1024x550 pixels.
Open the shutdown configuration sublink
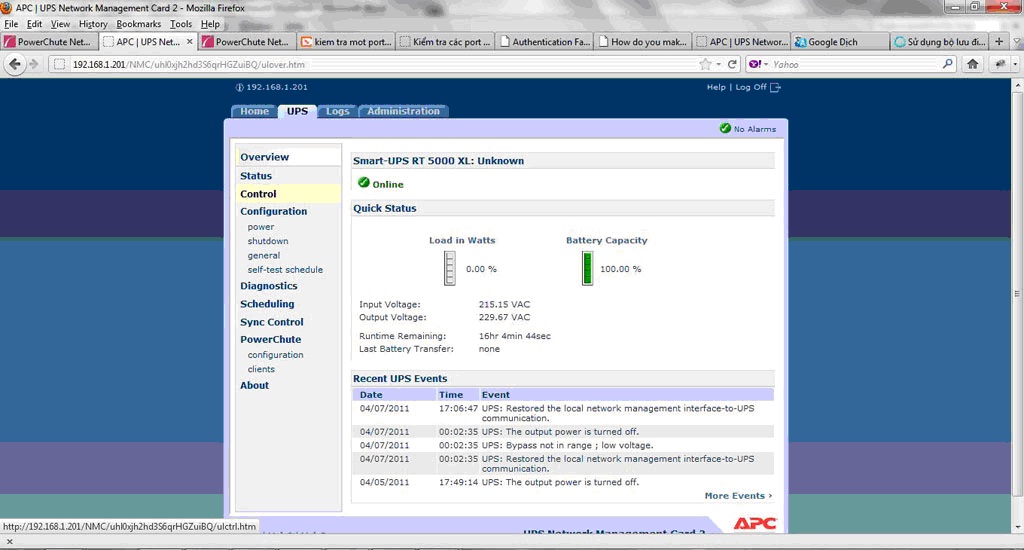[268, 241]
